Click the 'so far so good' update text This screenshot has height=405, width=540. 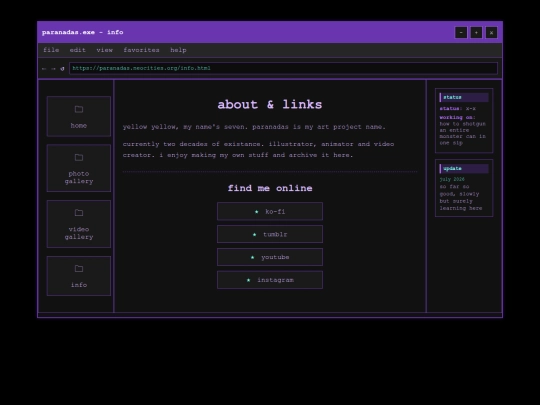[460, 197]
